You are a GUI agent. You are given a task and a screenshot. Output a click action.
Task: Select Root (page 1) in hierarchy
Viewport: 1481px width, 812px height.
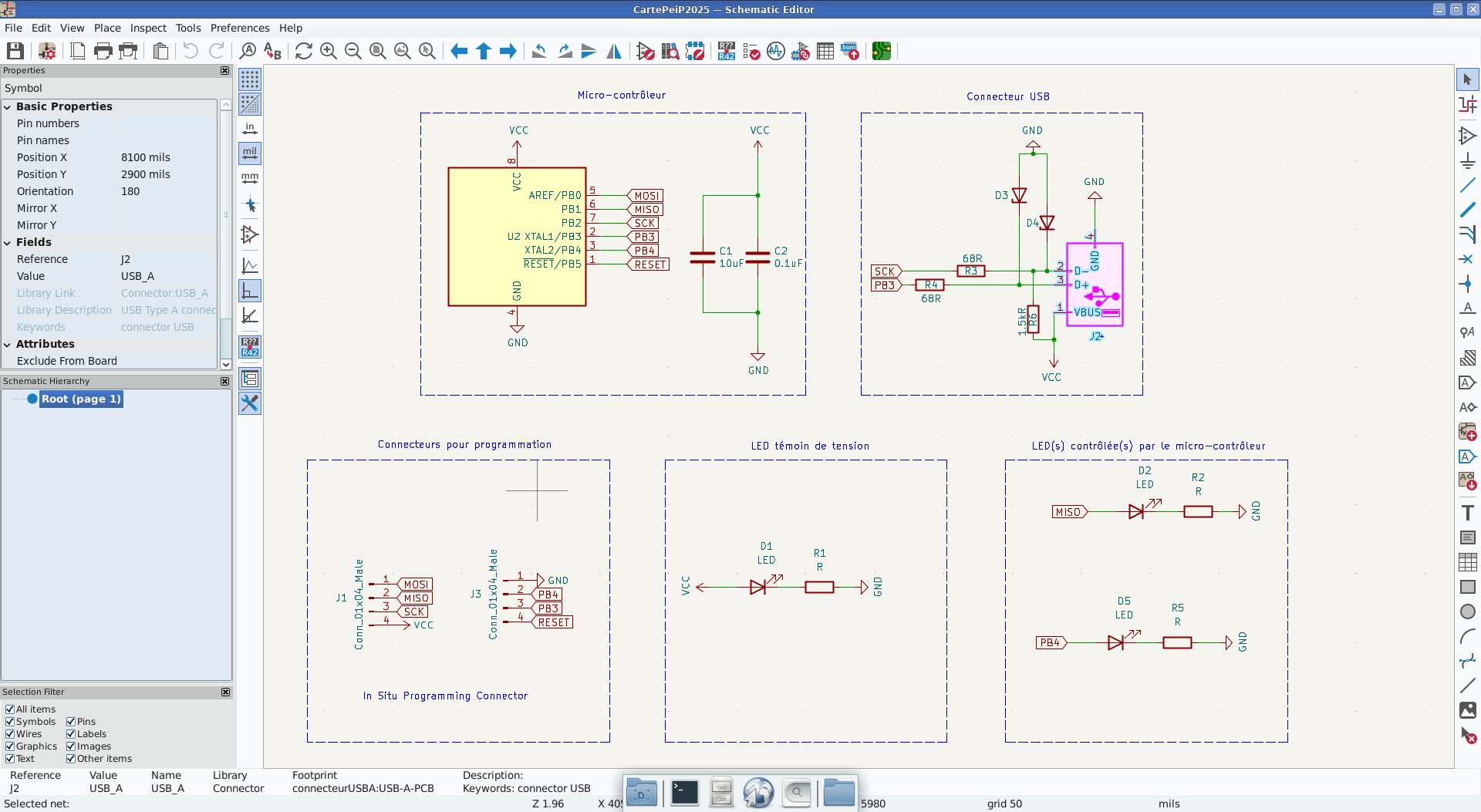click(x=81, y=399)
